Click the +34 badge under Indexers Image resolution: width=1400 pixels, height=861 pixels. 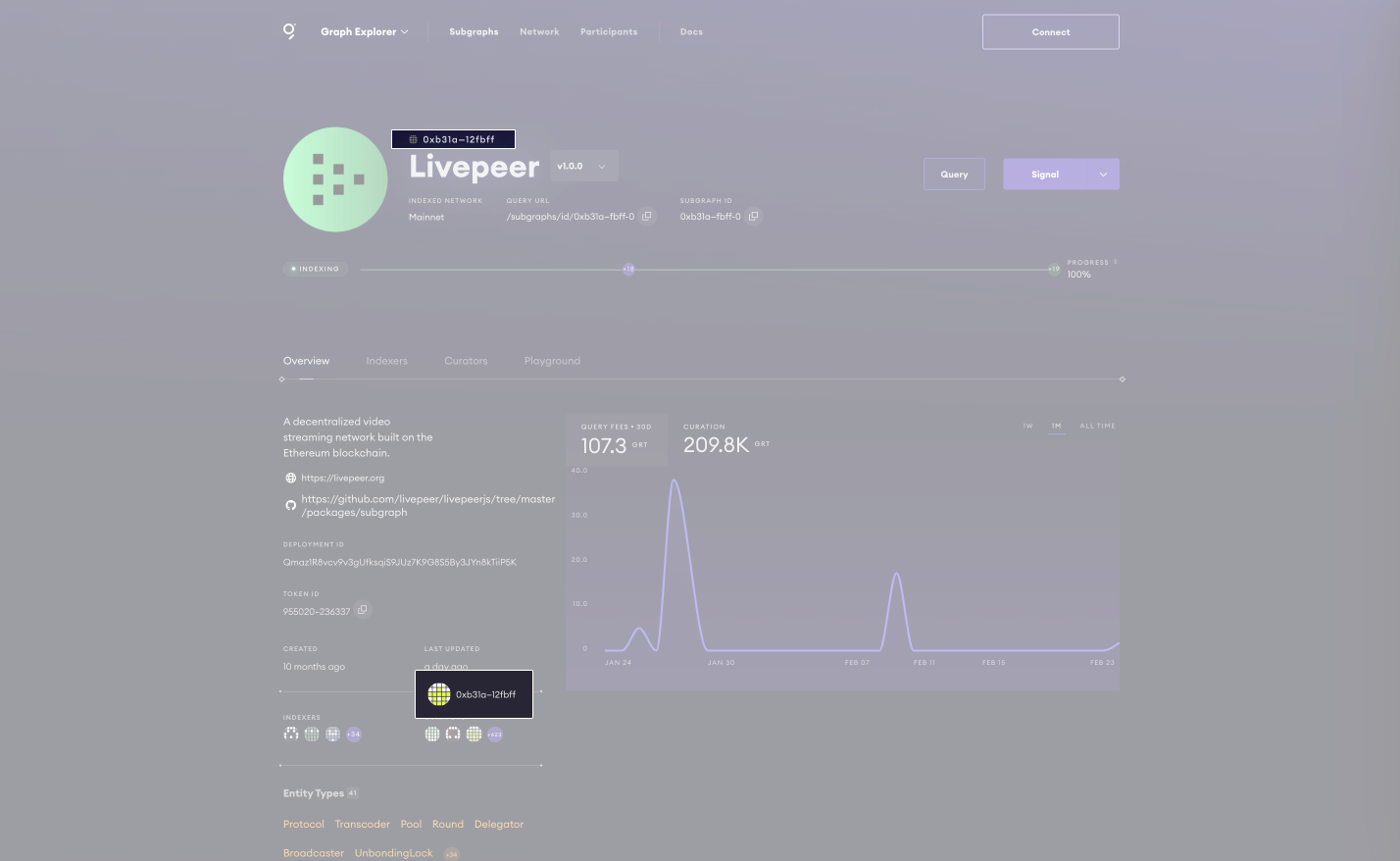tap(354, 734)
